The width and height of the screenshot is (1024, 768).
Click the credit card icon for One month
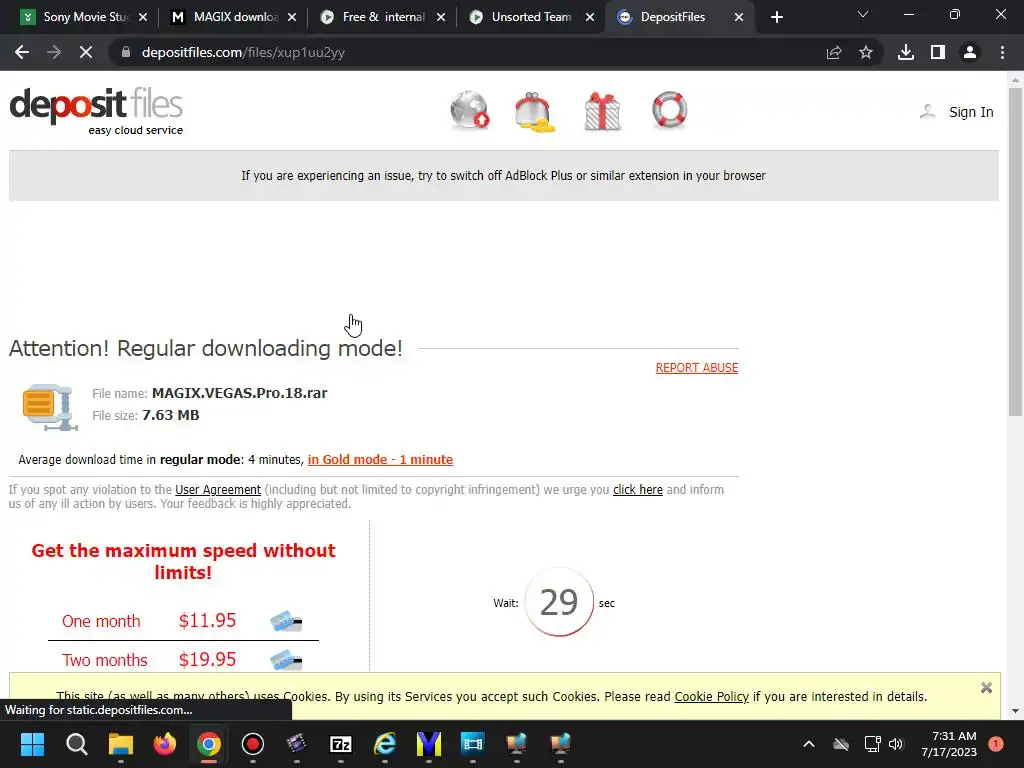286,621
